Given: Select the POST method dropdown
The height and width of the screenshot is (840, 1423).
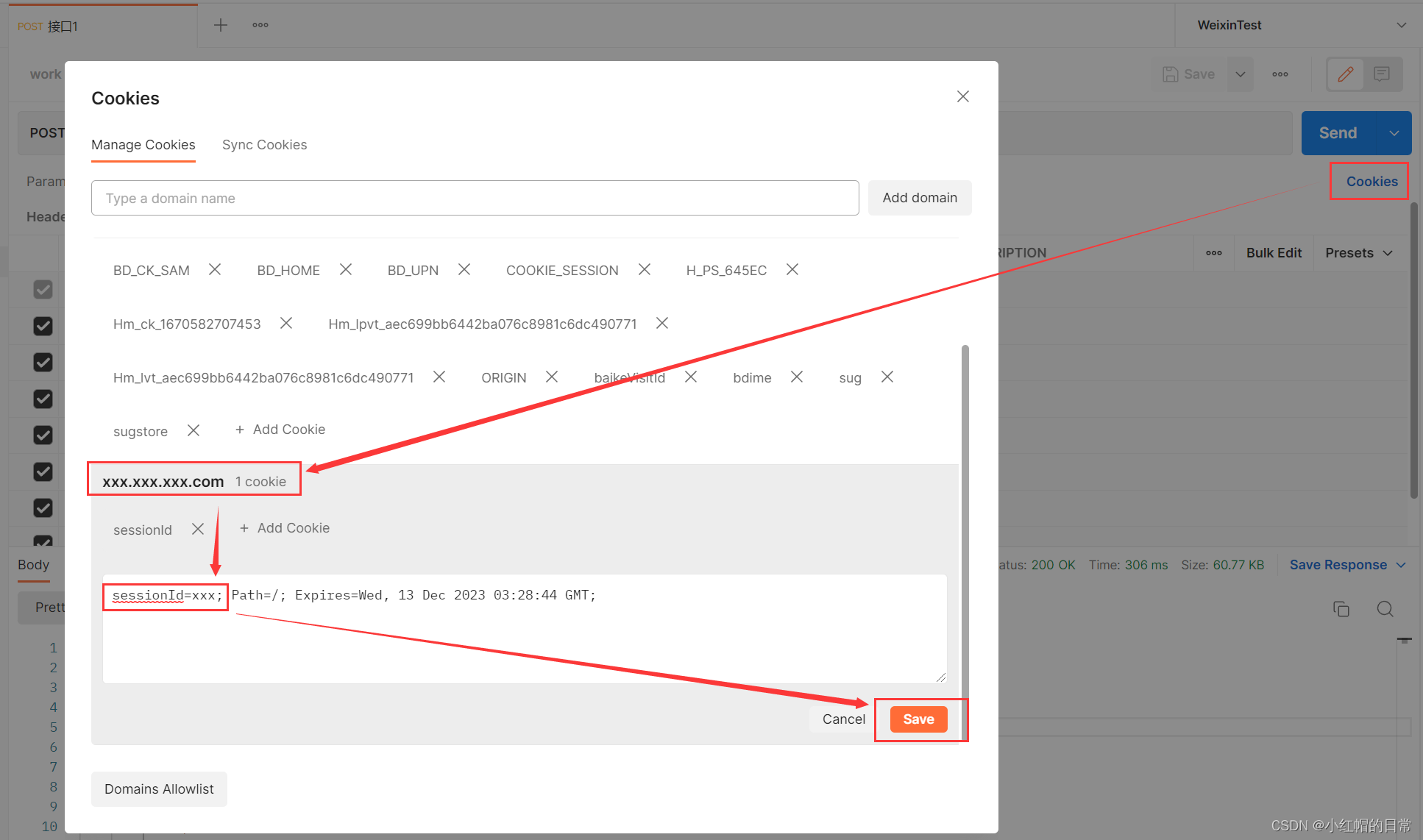Looking at the screenshot, I should [46, 133].
